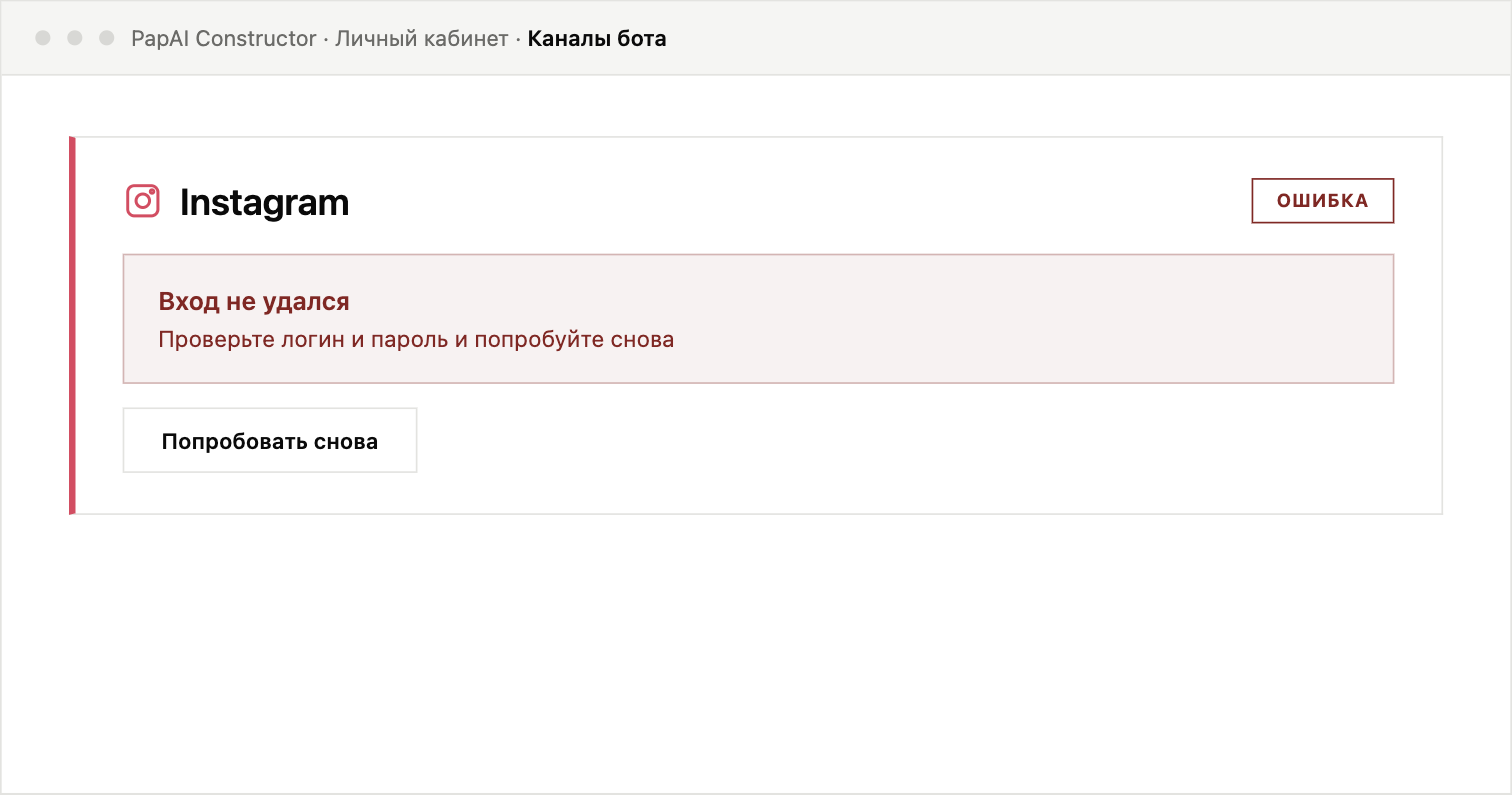1512x795 pixels.
Task: Open the "PapAI Constructor" breadcrumb
Action: click(224, 39)
